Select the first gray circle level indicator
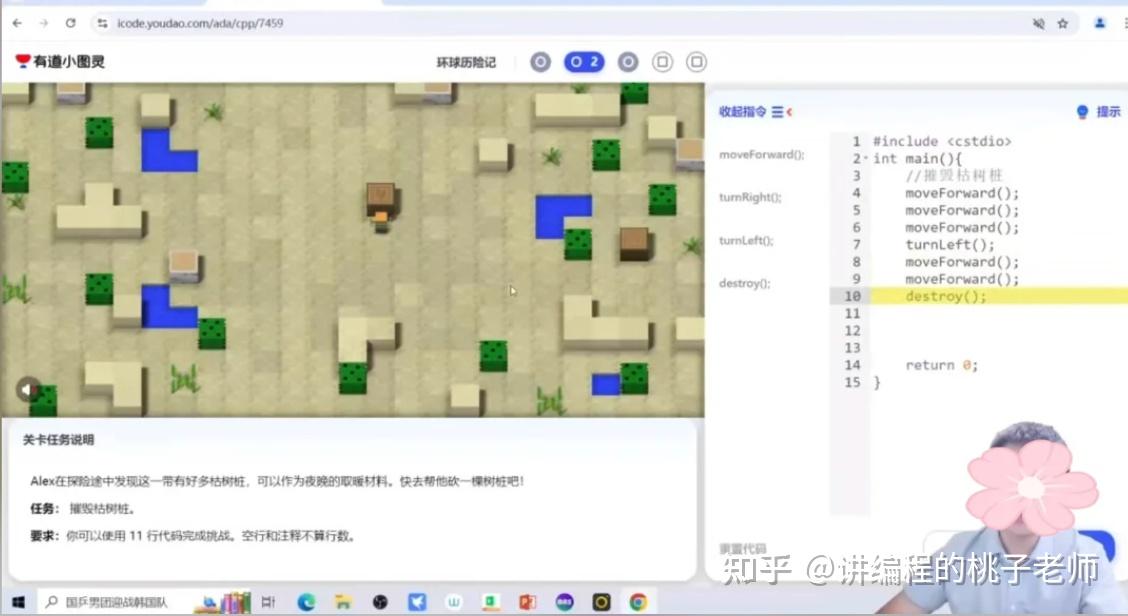 click(540, 62)
